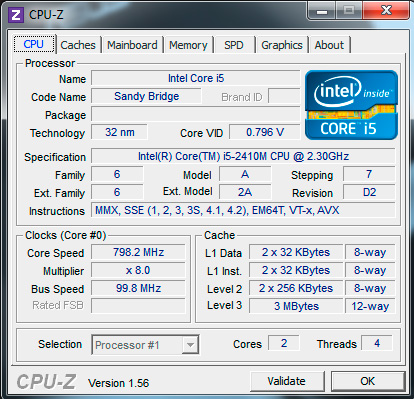Click the Technology value '32 nm'
The image size is (414, 399).
120,132
